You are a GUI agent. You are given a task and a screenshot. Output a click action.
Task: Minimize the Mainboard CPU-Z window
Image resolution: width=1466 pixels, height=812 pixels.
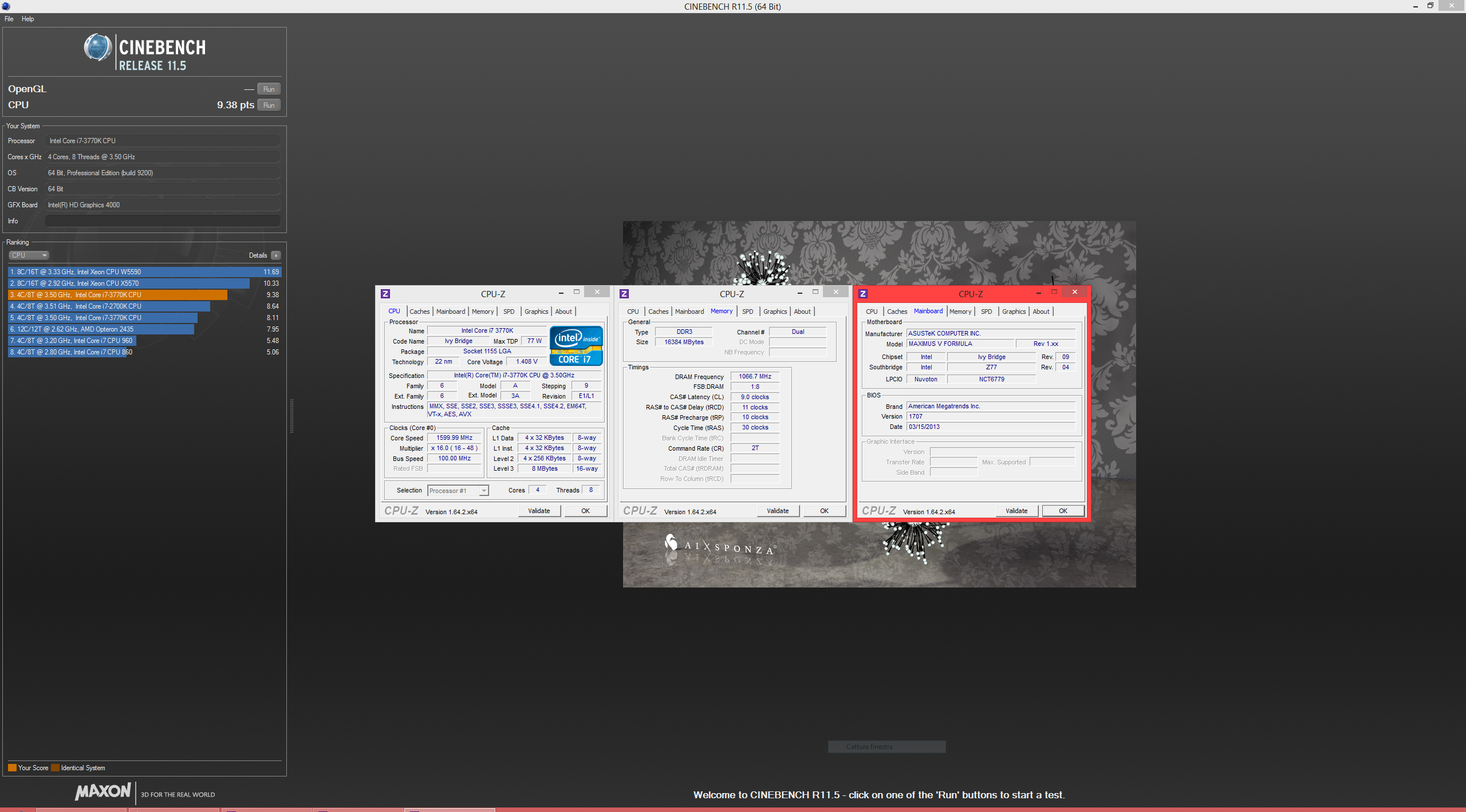(x=1038, y=292)
